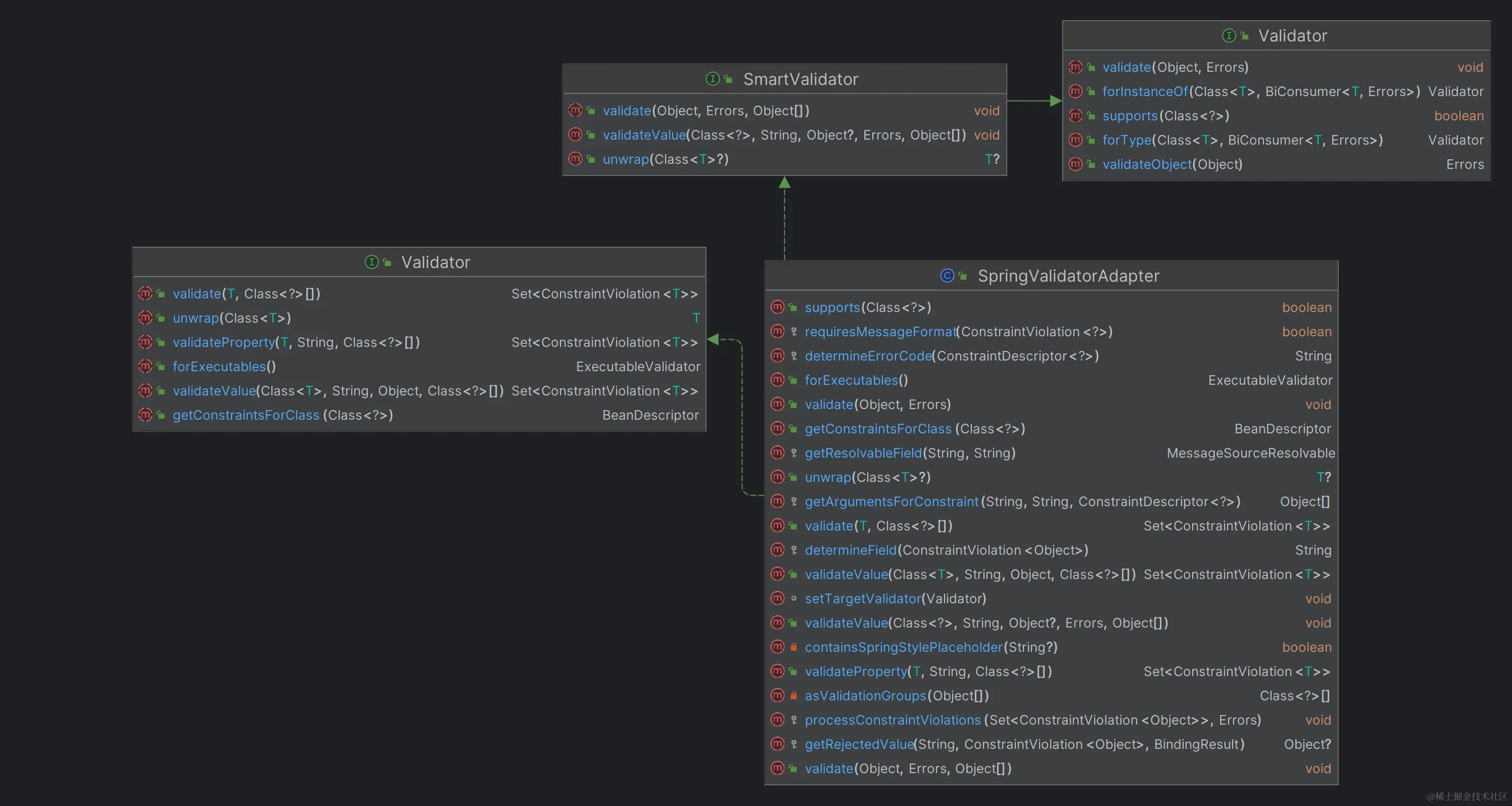The image size is (1512, 806).
Task: Click protected key icon on determineErrorCode row
Action: point(793,355)
